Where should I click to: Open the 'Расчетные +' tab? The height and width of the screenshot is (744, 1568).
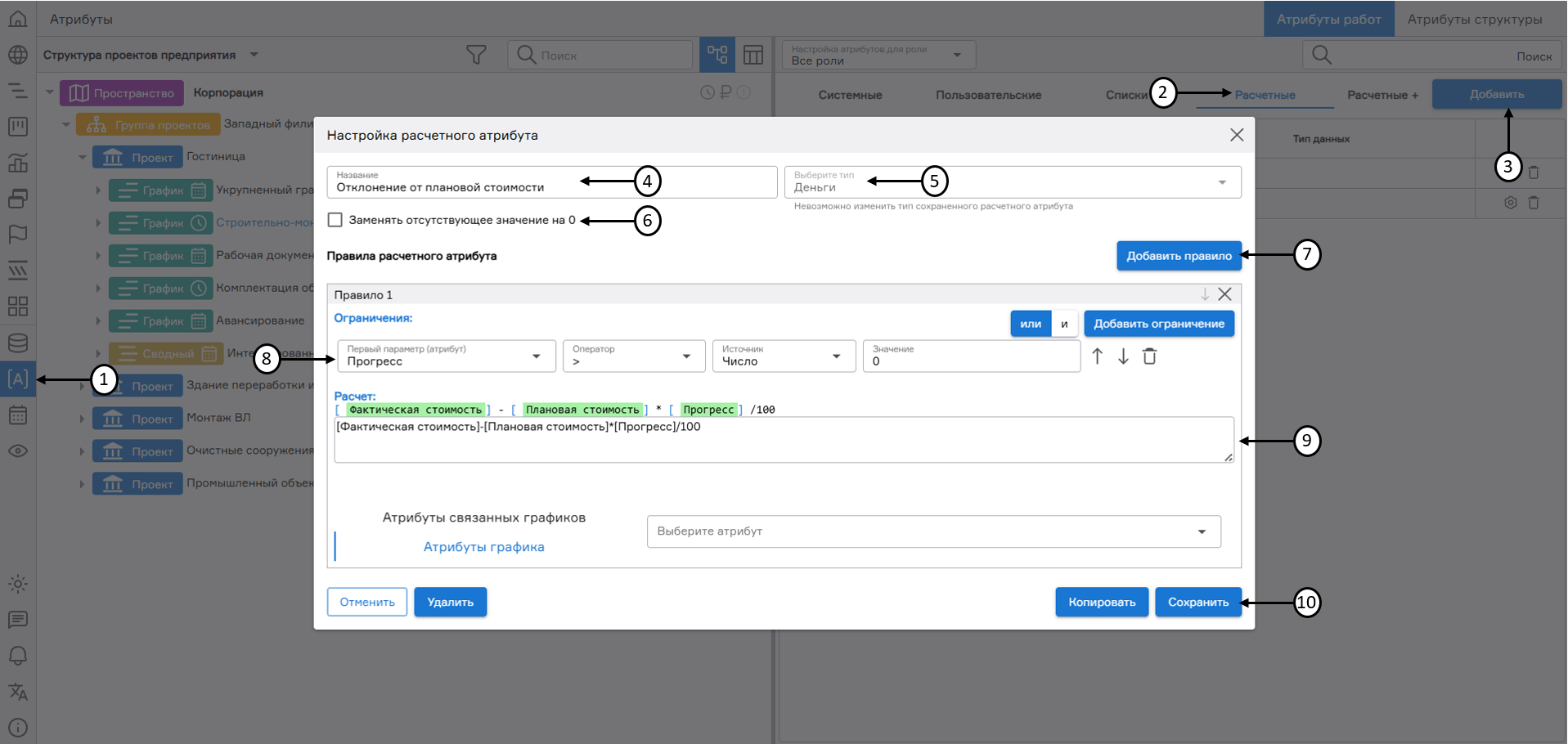[x=1382, y=94]
